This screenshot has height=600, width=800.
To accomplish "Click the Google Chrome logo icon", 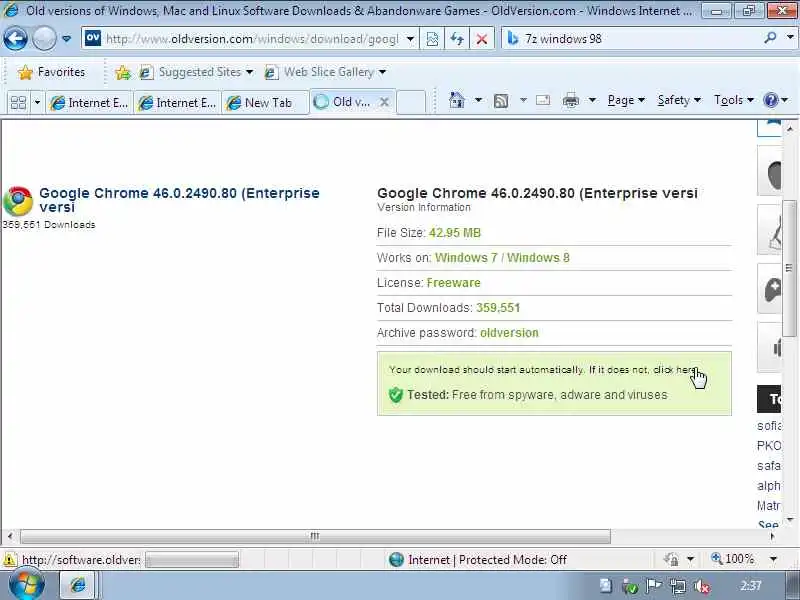I will pyautogui.click(x=18, y=201).
